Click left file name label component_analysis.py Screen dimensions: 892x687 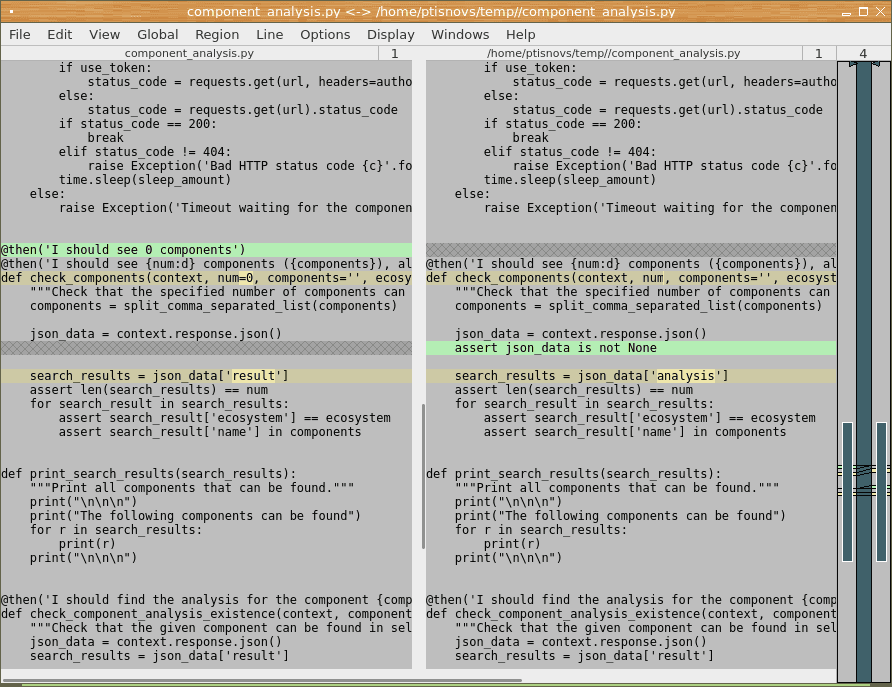(189, 53)
